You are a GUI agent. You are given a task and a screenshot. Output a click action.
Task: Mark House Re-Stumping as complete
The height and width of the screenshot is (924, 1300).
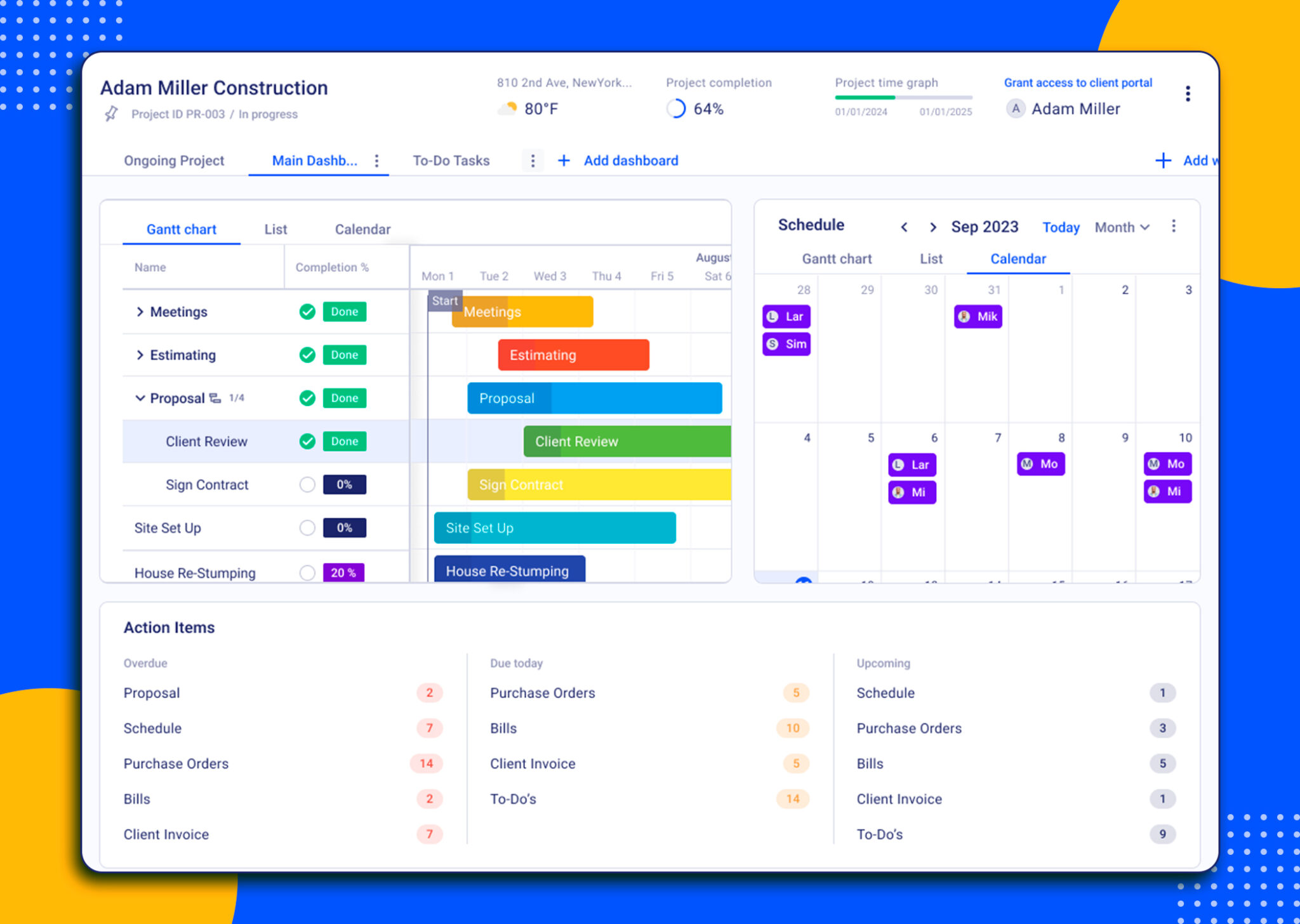coord(307,572)
